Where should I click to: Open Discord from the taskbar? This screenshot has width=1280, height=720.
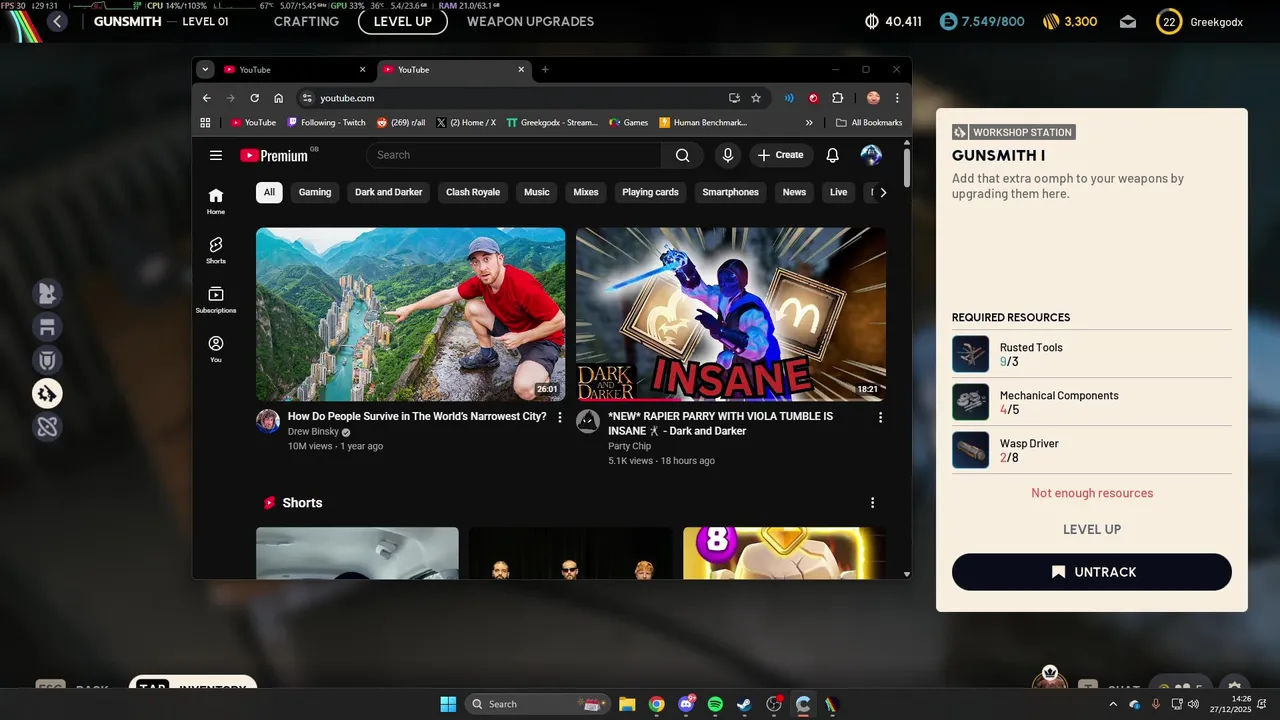686,704
